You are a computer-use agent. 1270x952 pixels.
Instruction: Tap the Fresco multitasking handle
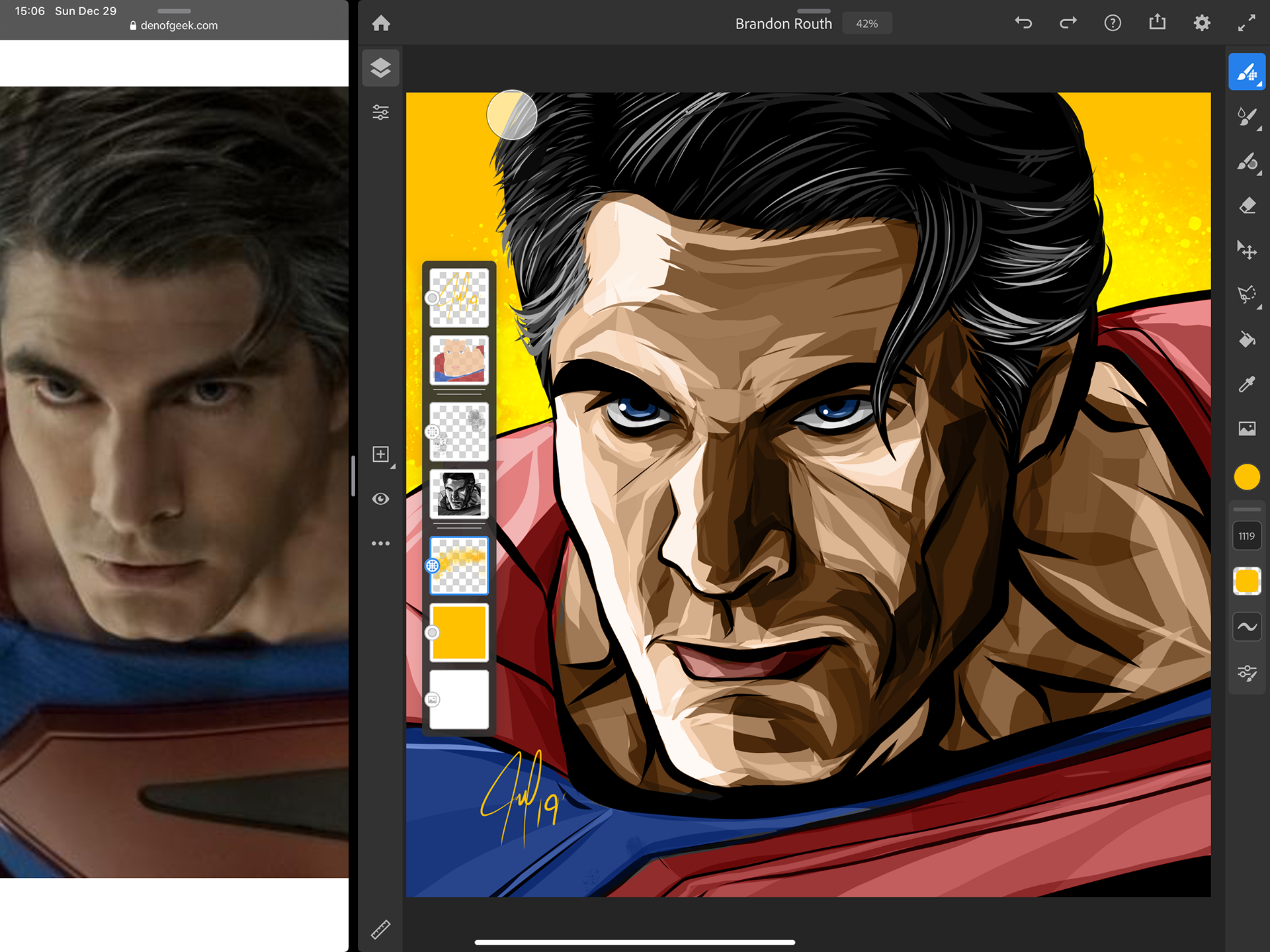point(814,11)
